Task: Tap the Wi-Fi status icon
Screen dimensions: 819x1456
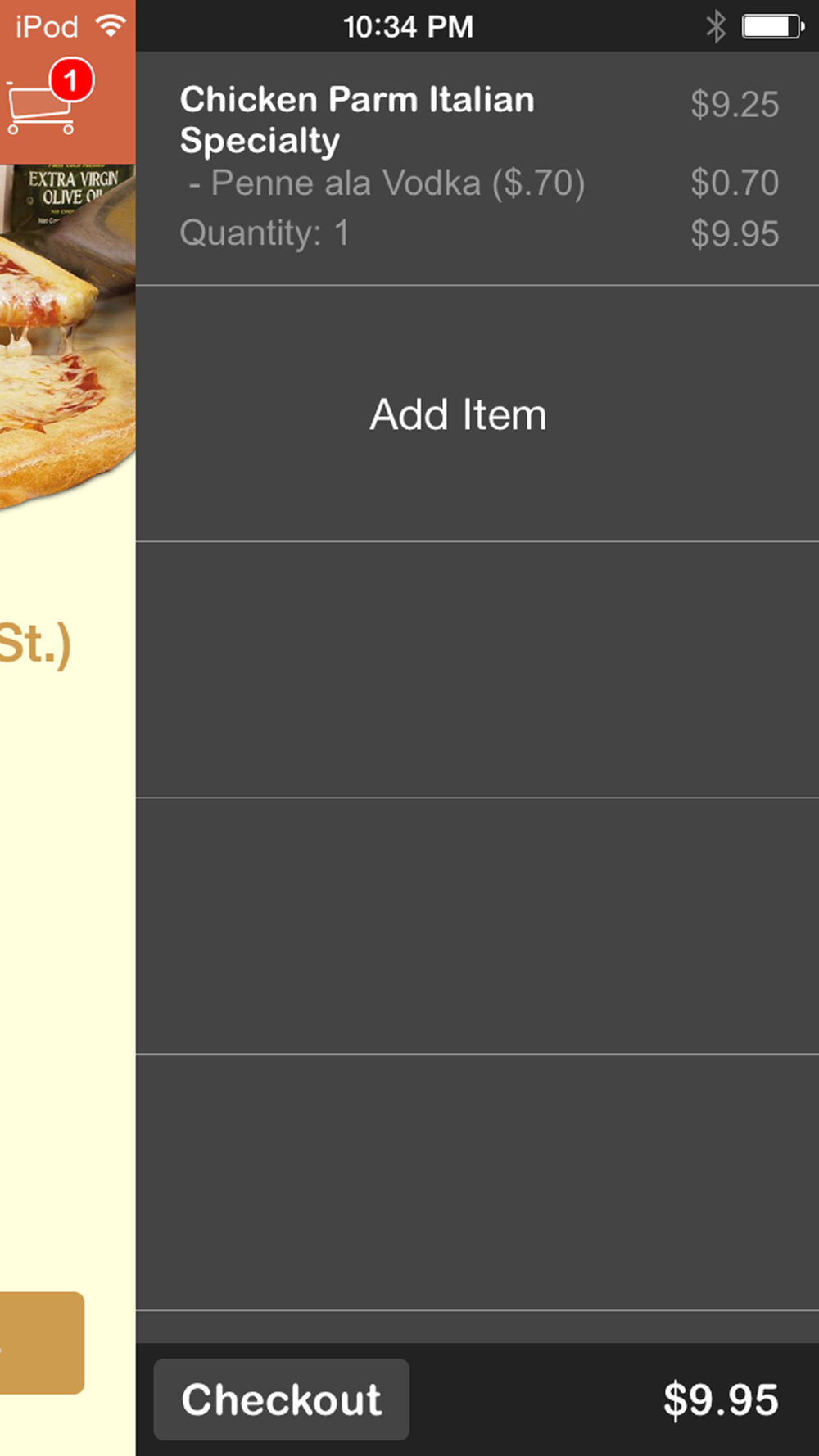Action: (111, 25)
